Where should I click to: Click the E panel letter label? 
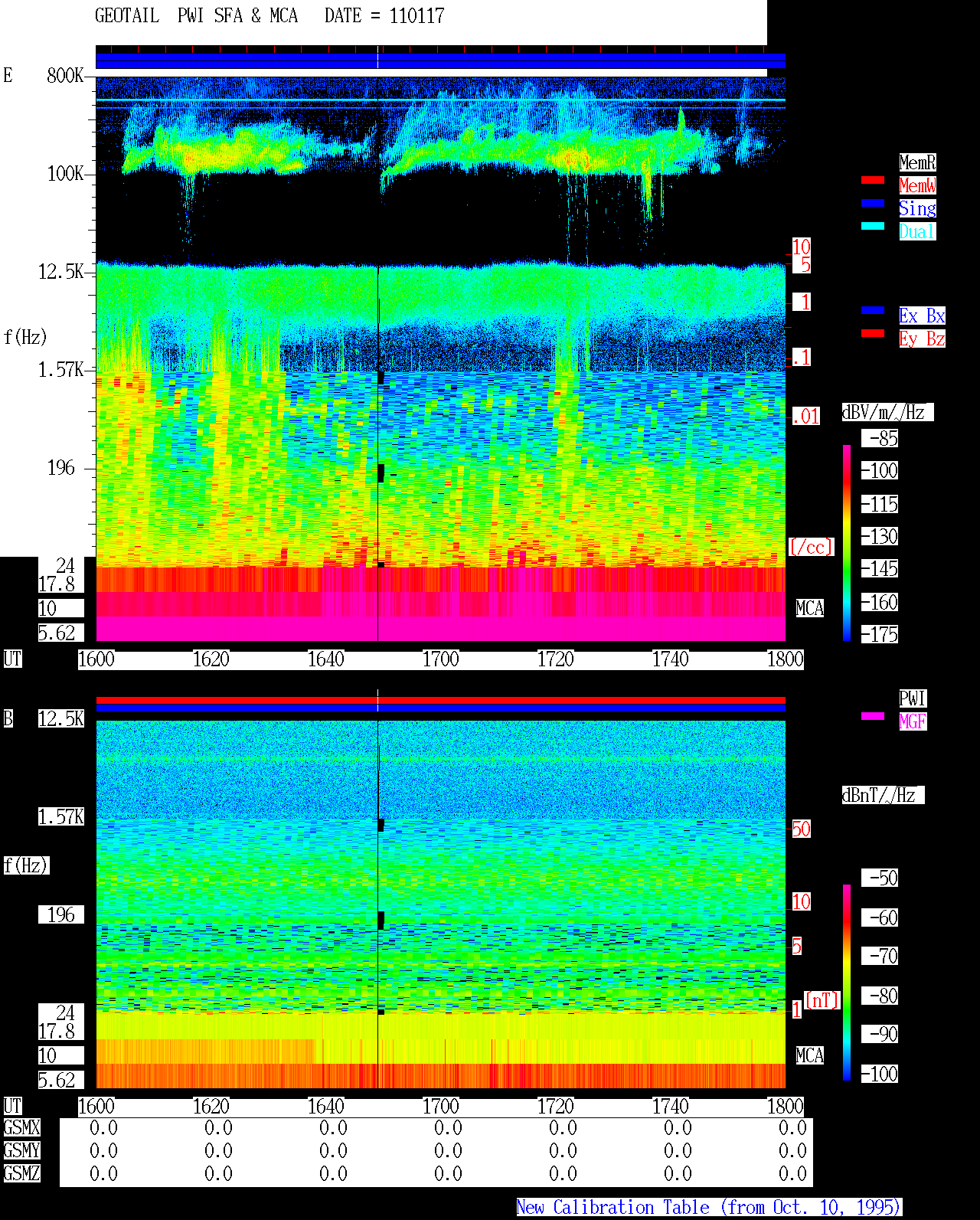8,75
